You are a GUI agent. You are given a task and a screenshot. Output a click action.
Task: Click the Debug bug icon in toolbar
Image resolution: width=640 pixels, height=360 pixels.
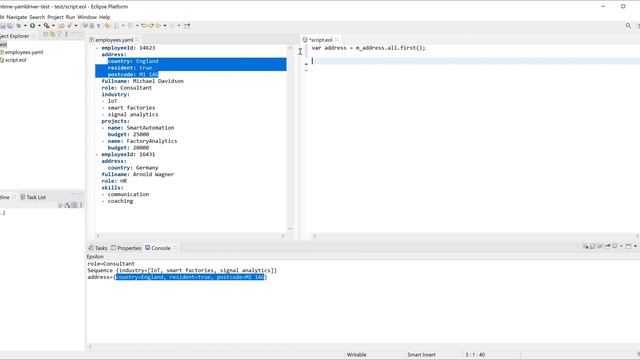click(18, 26)
